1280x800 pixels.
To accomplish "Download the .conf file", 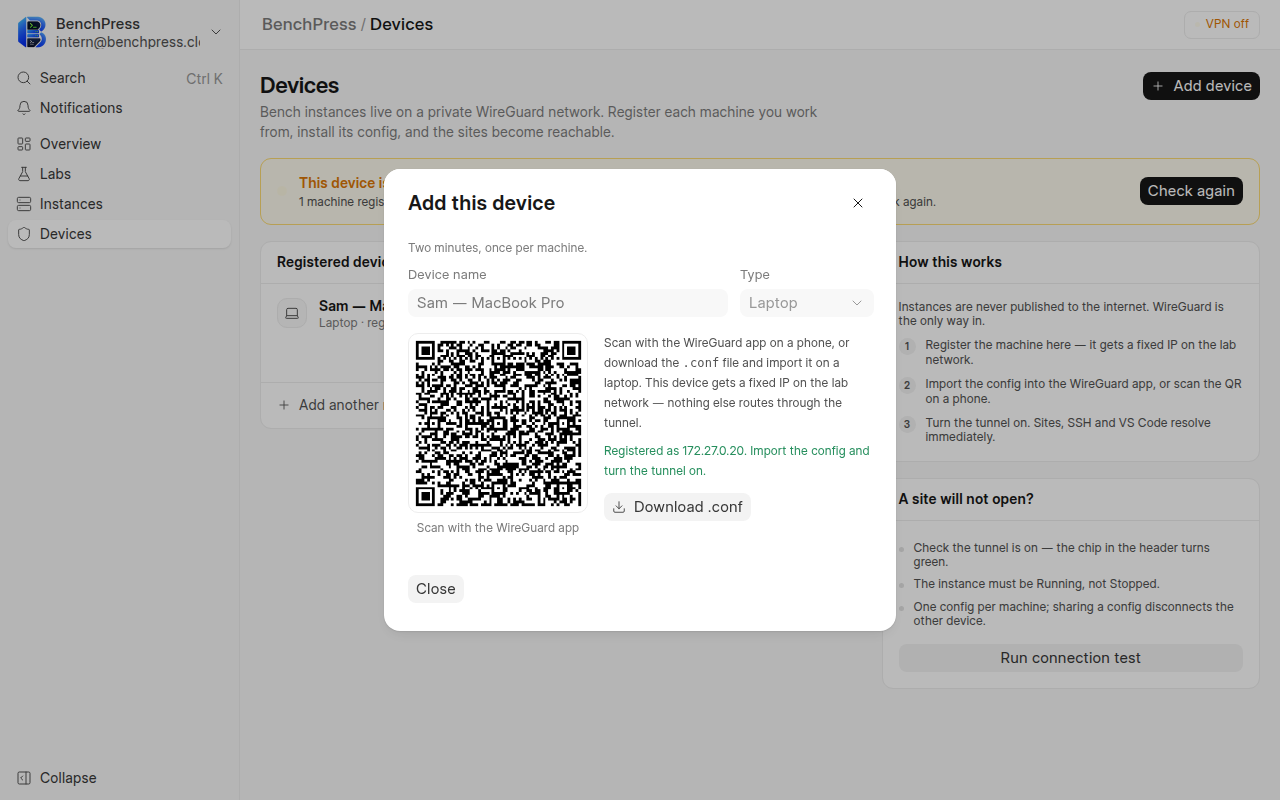I will (677, 507).
